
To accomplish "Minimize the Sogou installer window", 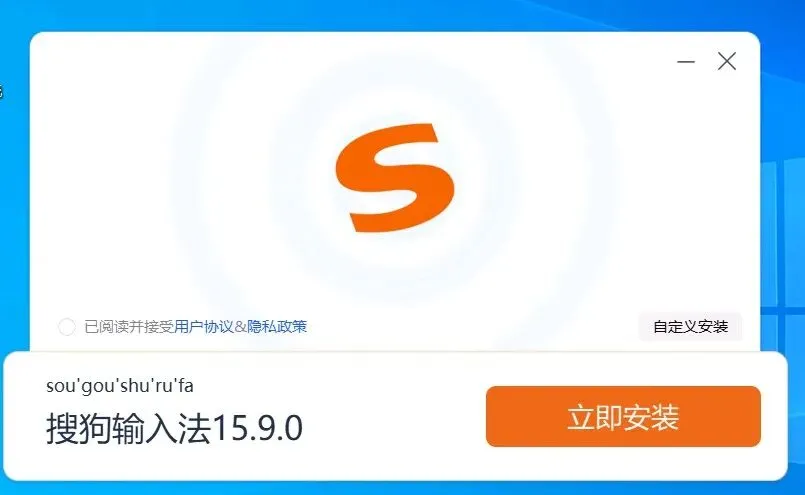I will coord(685,62).
